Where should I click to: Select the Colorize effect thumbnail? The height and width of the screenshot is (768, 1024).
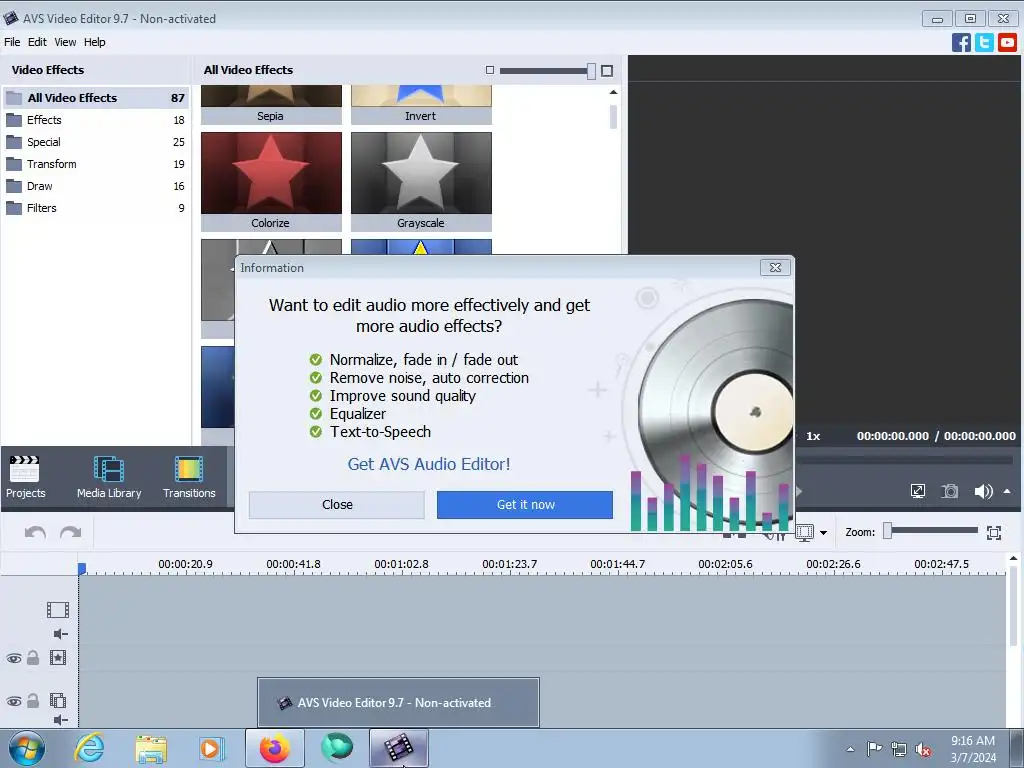[x=271, y=182]
